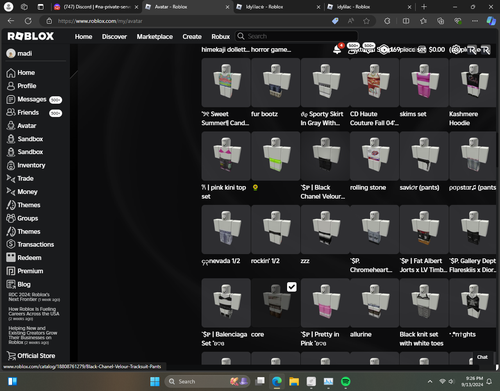The image size is (500, 391).
Task: Click the site info lock icon
Action: 49,21
